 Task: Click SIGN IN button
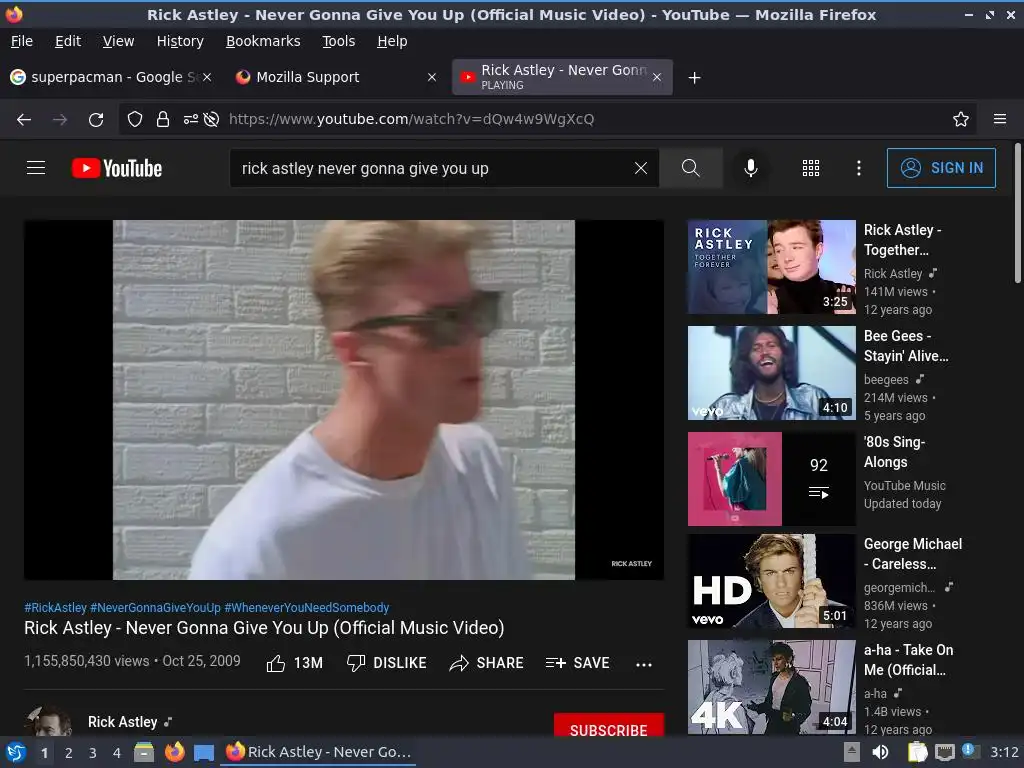click(941, 168)
